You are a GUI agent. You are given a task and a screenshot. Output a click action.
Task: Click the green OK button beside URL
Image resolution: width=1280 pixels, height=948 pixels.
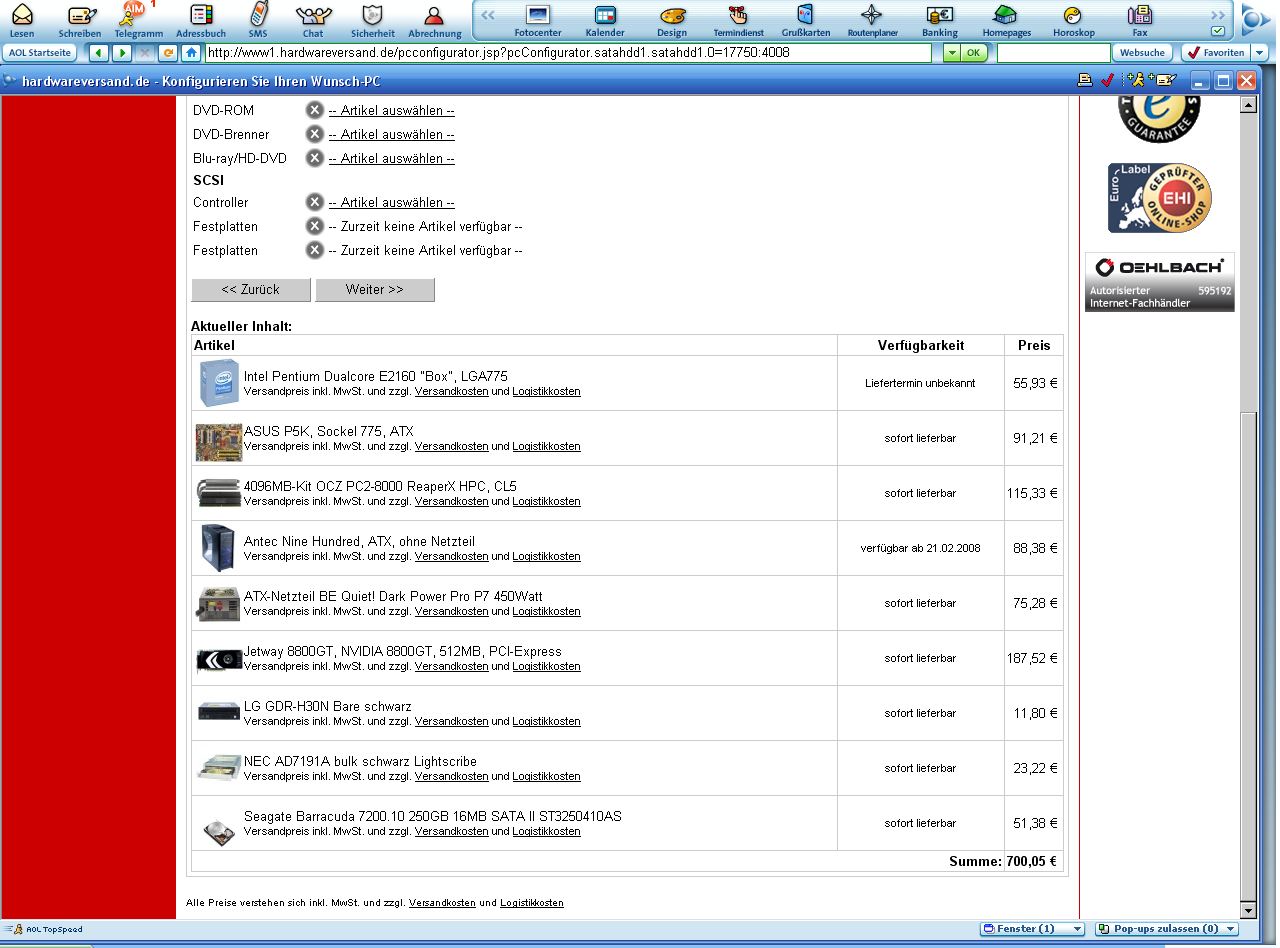pyautogui.click(x=973, y=52)
